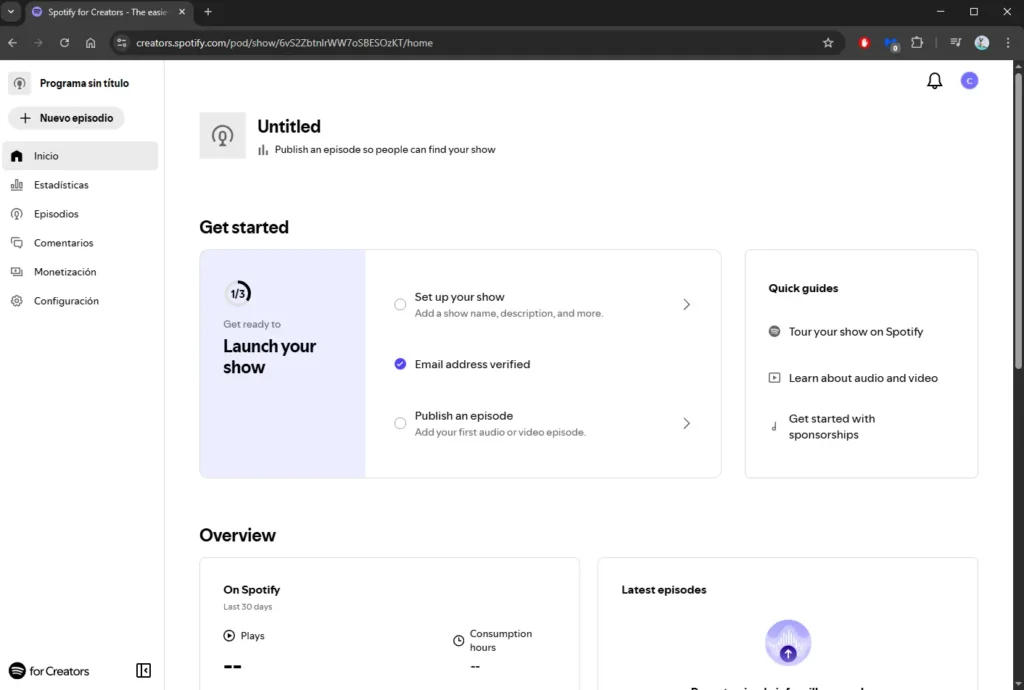Click the Email address verified checkmark
The width and height of the screenshot is (1024, 690).
399,364
